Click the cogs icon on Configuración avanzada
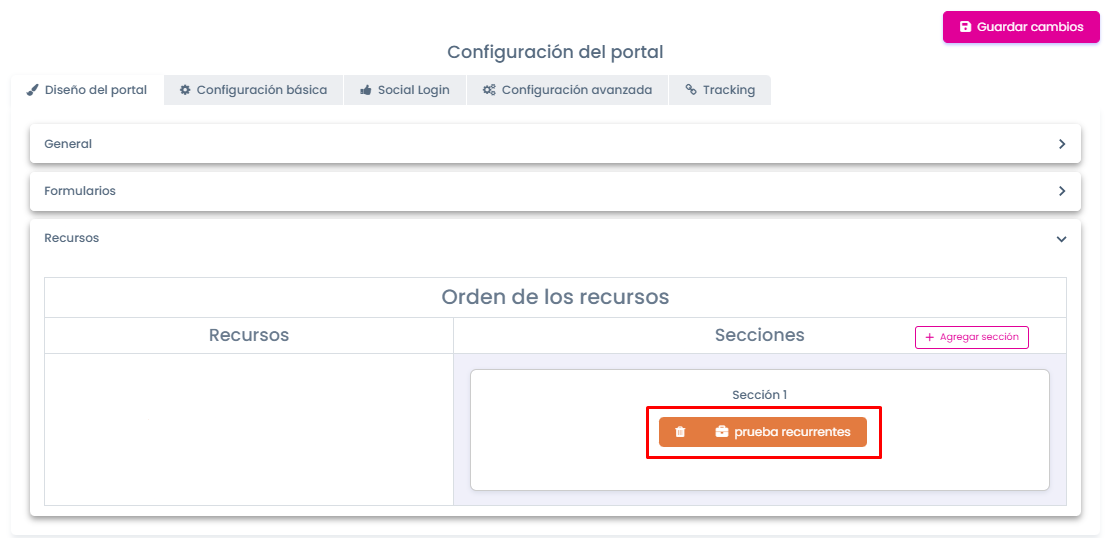 pyautogui.click(x=489, y=90)
